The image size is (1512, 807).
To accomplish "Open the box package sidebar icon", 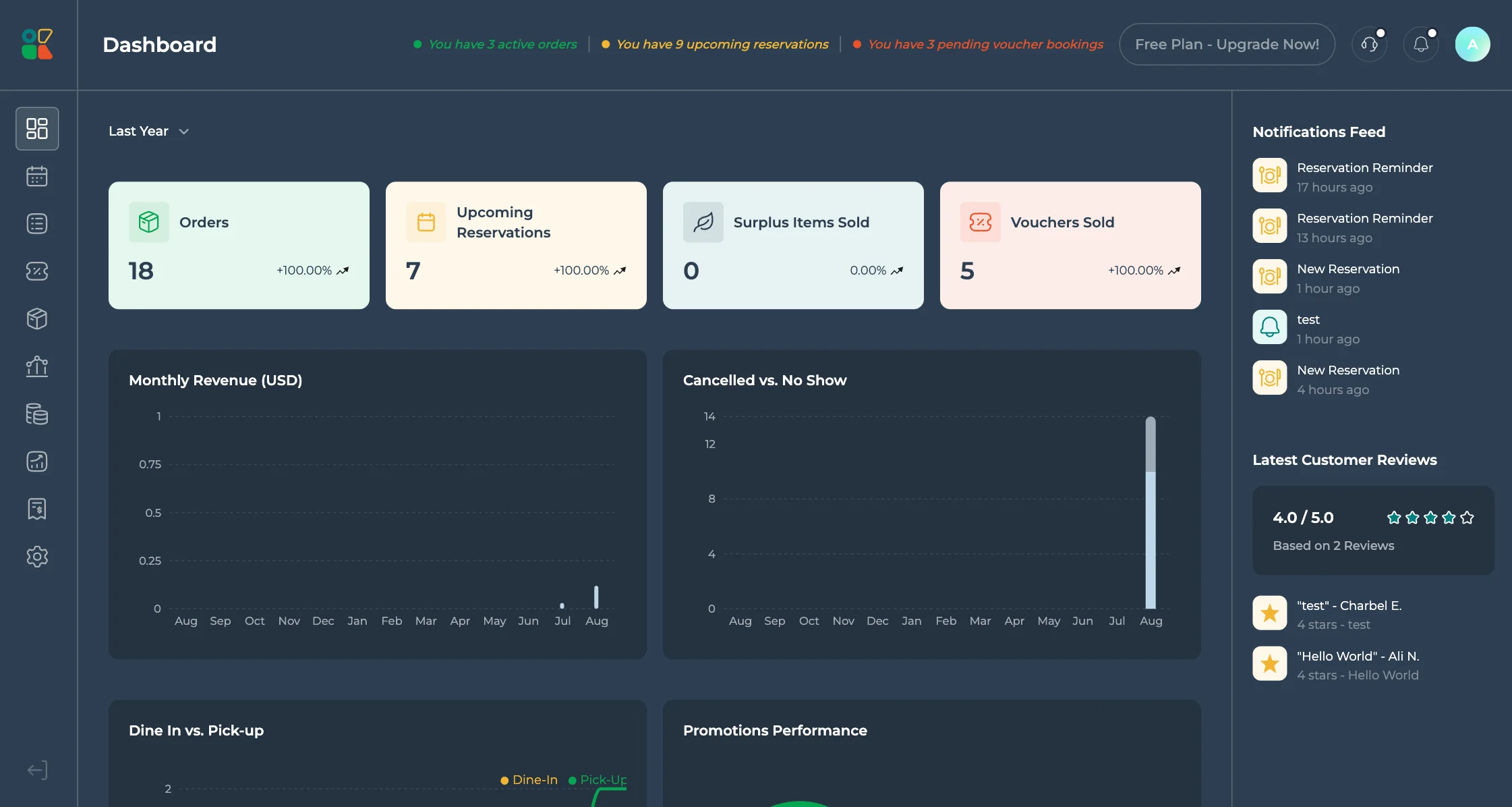I will click(x=37, y=318).
